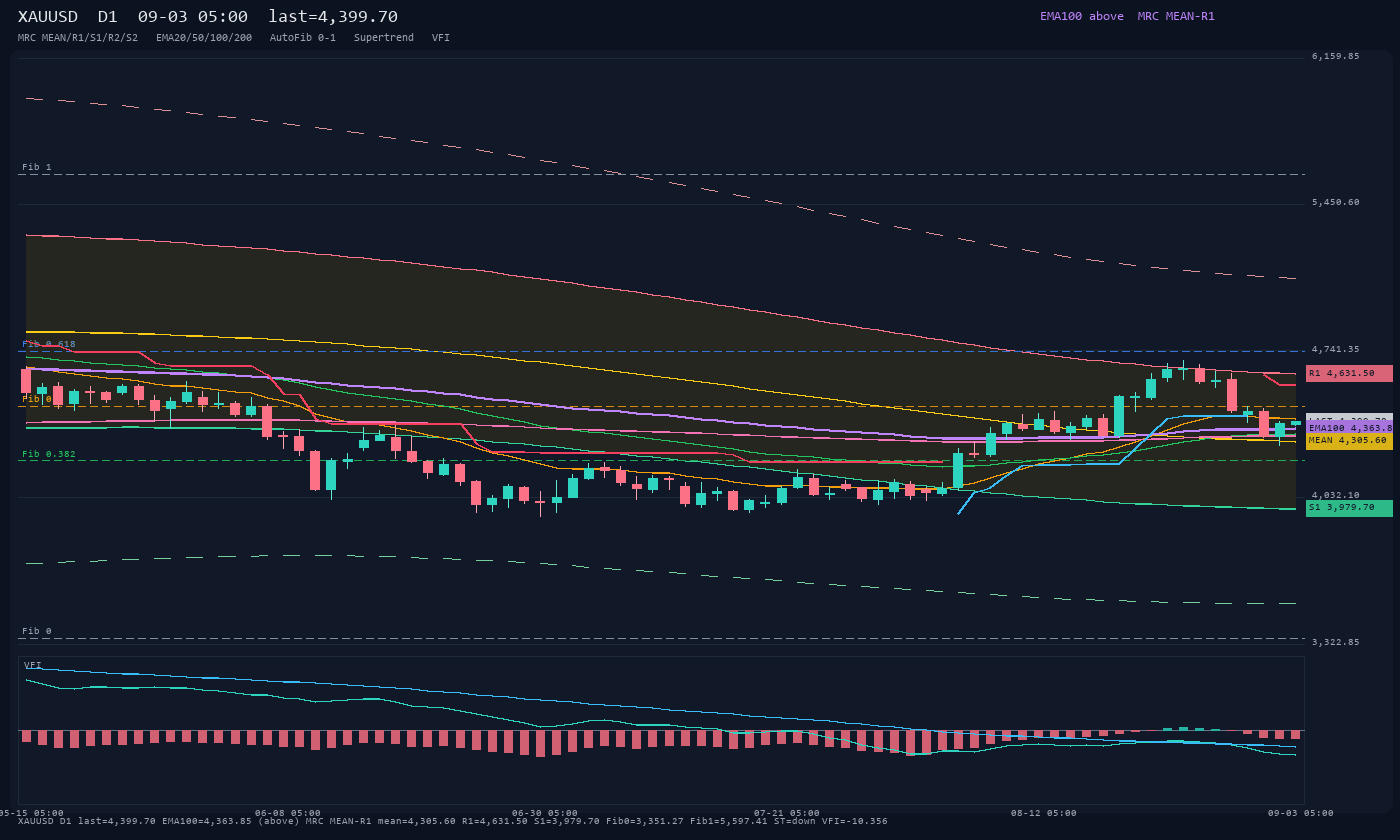
Task: Click the D1 timeframe label in the title
Action: (x=108, y=17)
